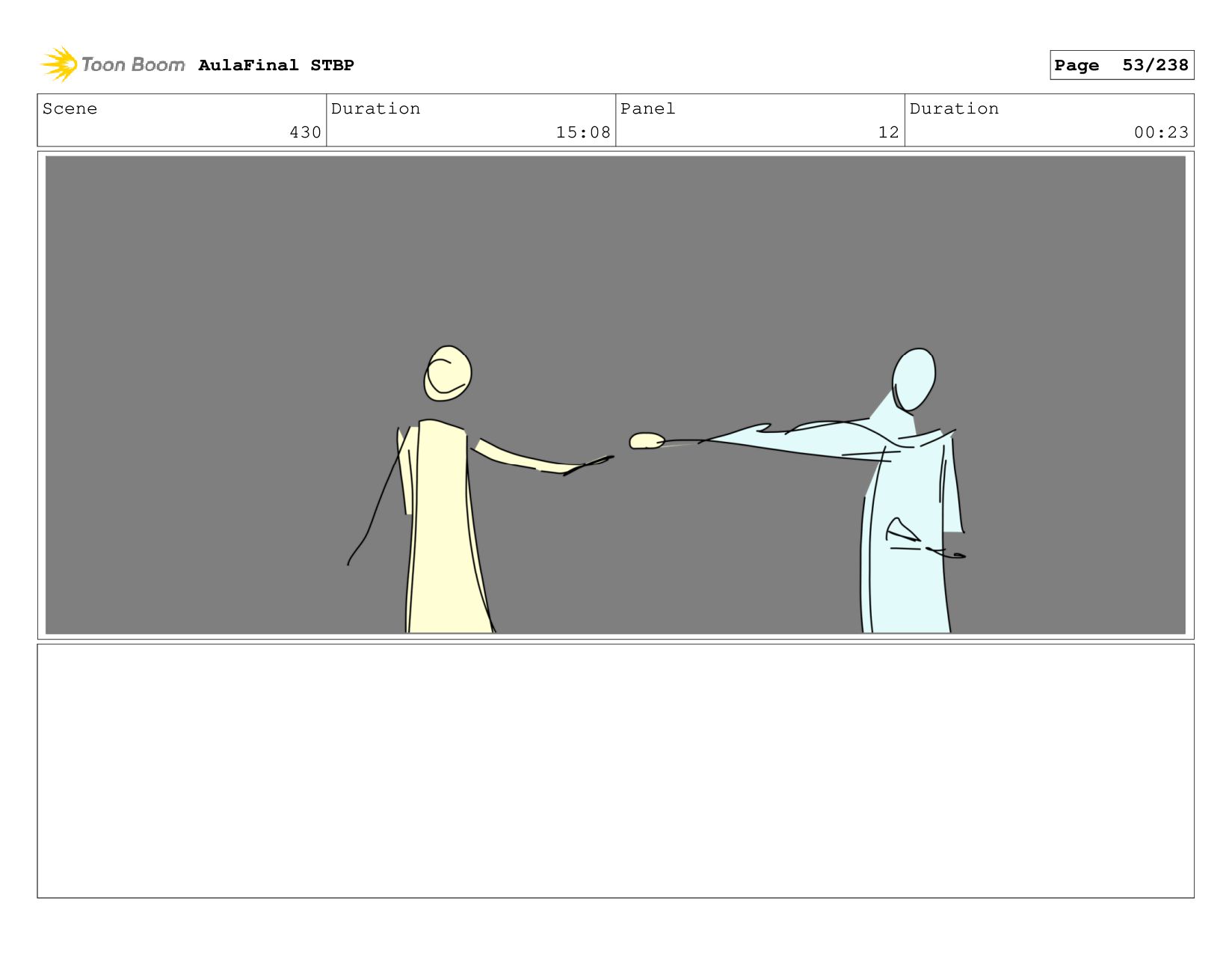Click the 'Page 53/238' page indicator

pos(1121,65)
